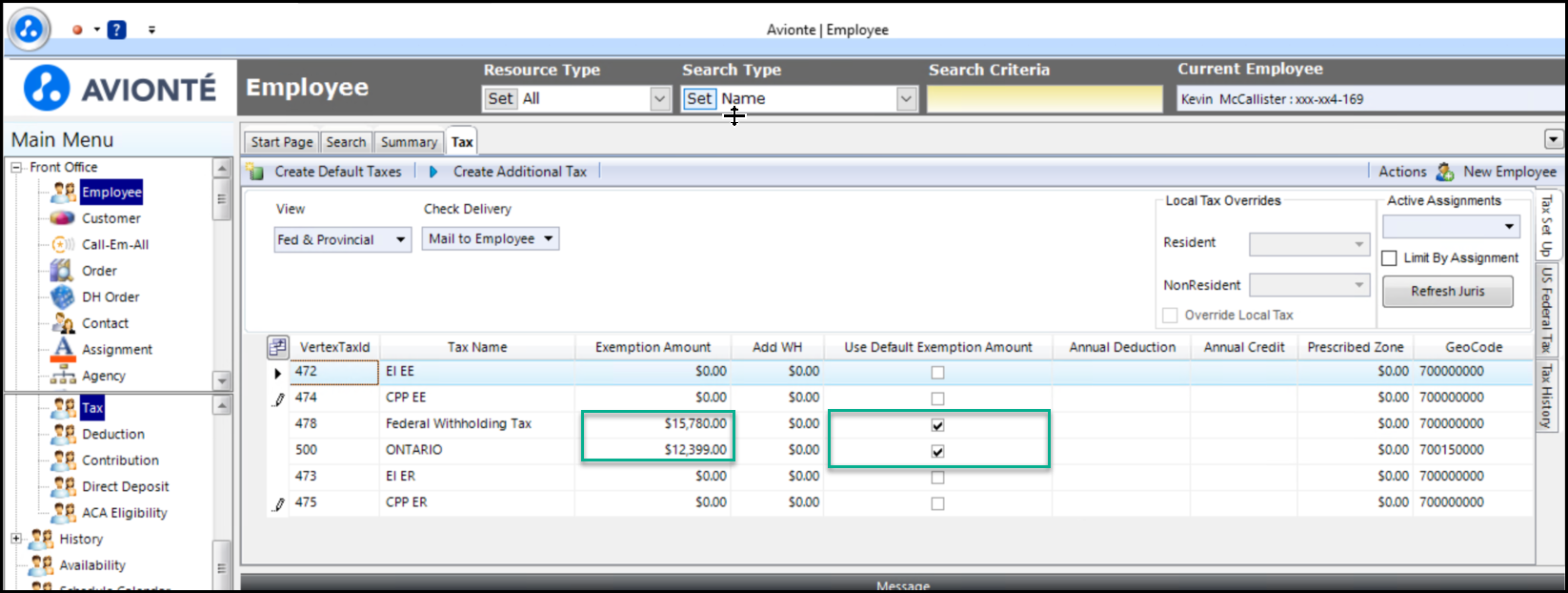Expand the History tree node
Viewport: 1568px width, 593px height.
[x=16, y=539]
